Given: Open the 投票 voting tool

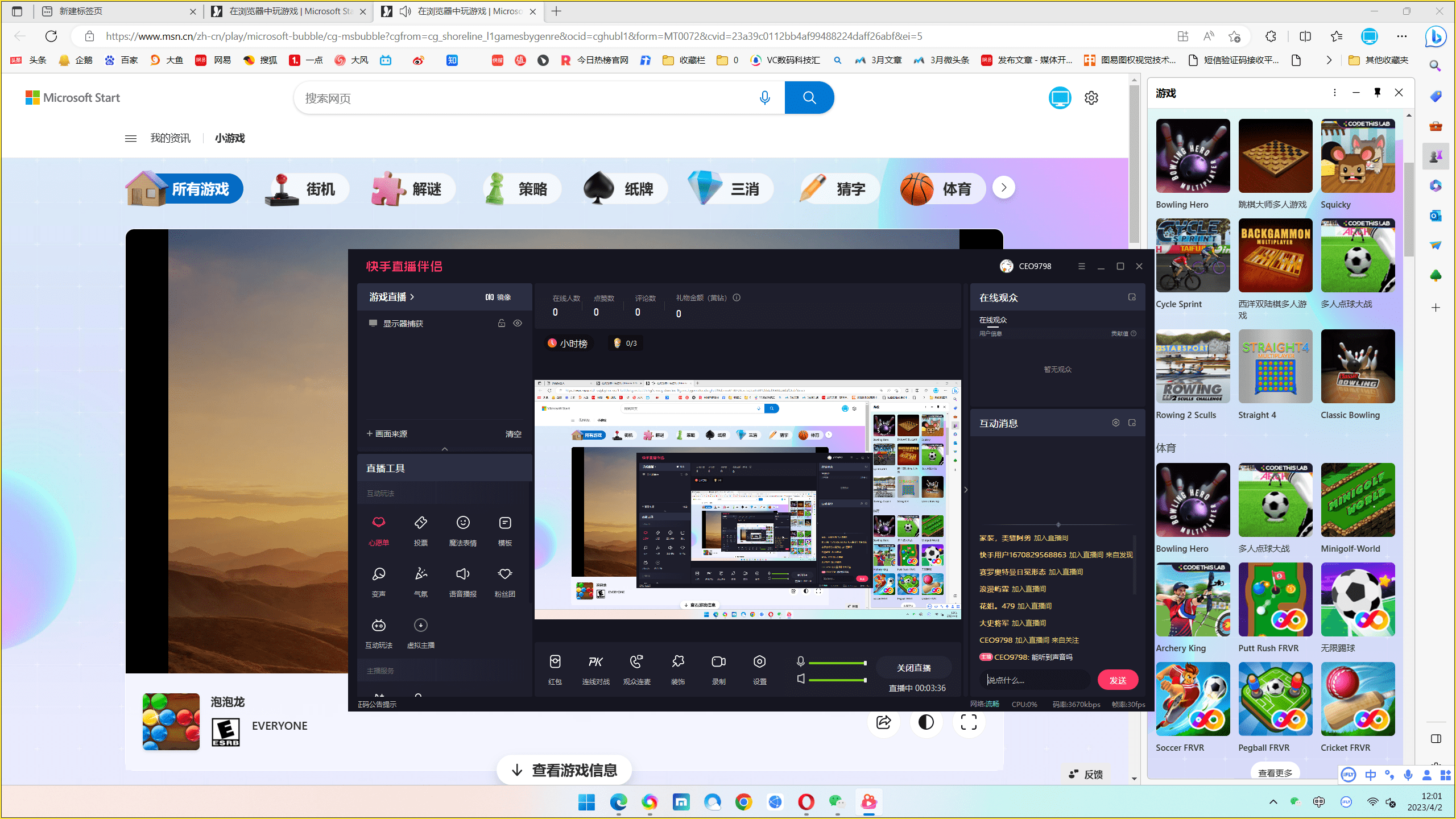Looking at the screenshot, I should pos(421,531).
